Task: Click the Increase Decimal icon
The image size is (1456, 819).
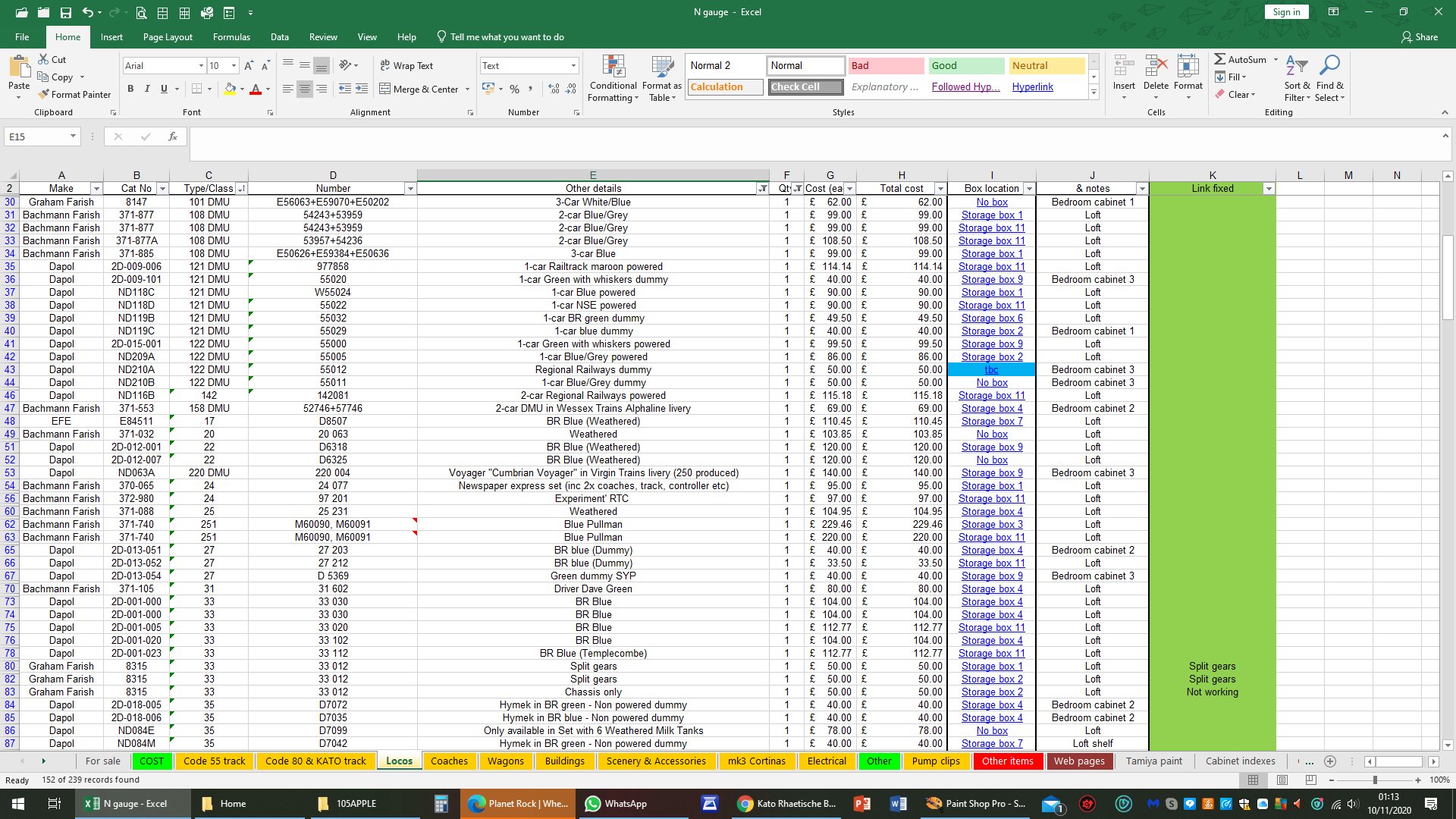Action: click(x=554, y=89)
